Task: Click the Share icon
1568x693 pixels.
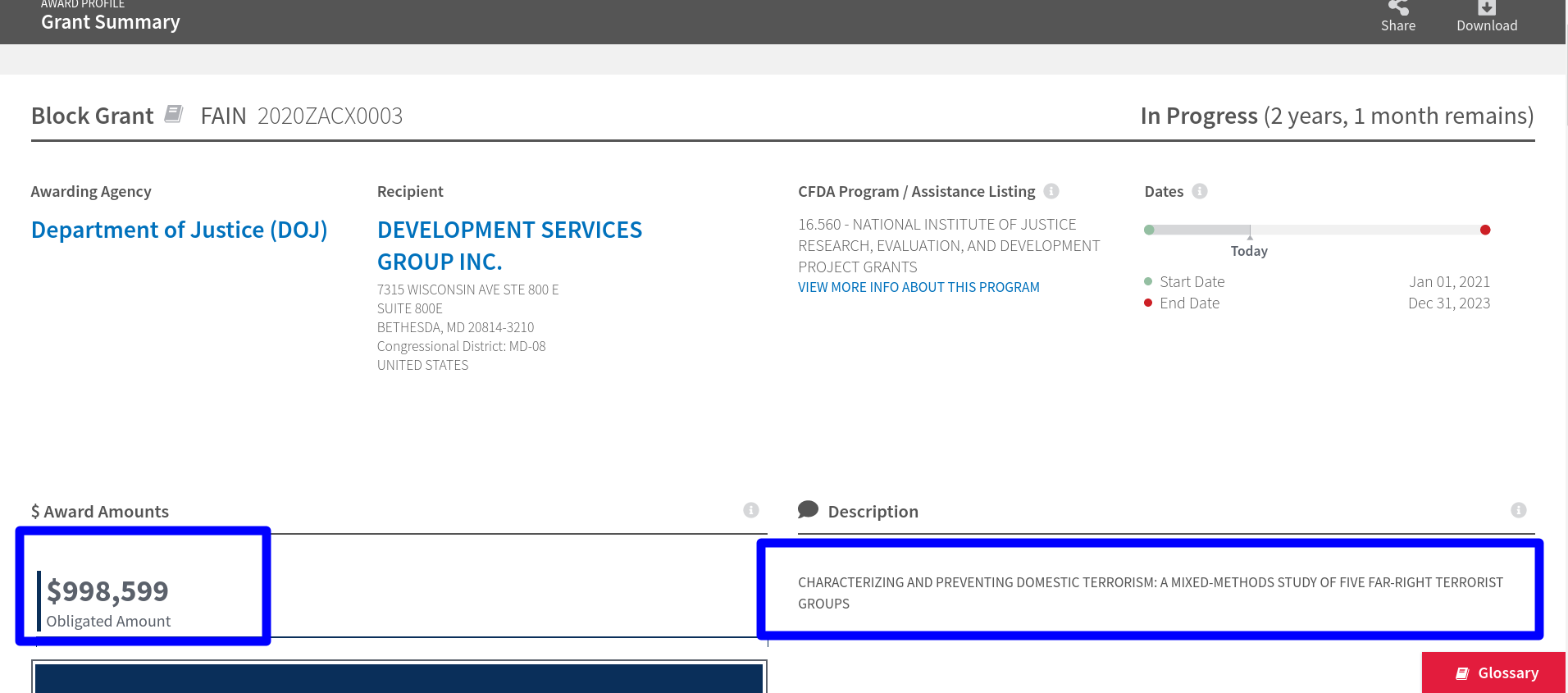Action: (x=1397, y=7)
